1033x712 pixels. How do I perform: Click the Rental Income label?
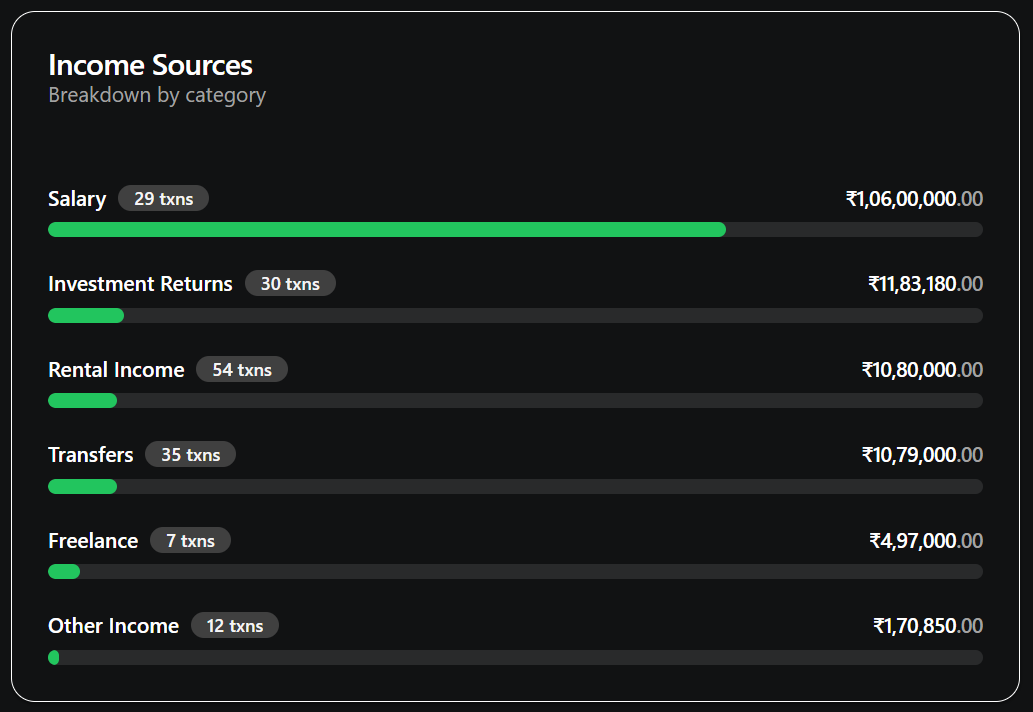pyautogui.click(x=116, y=370)
